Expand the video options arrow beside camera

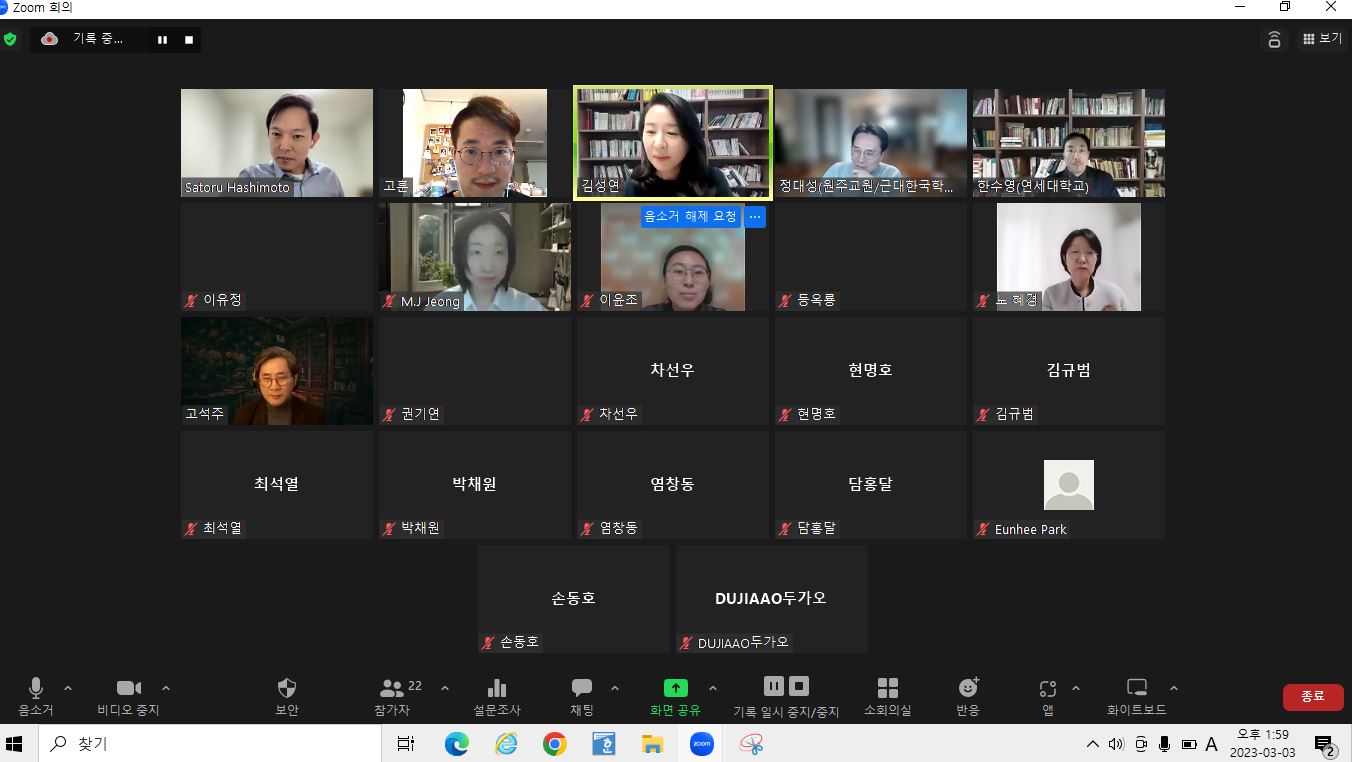coord(166,688)
